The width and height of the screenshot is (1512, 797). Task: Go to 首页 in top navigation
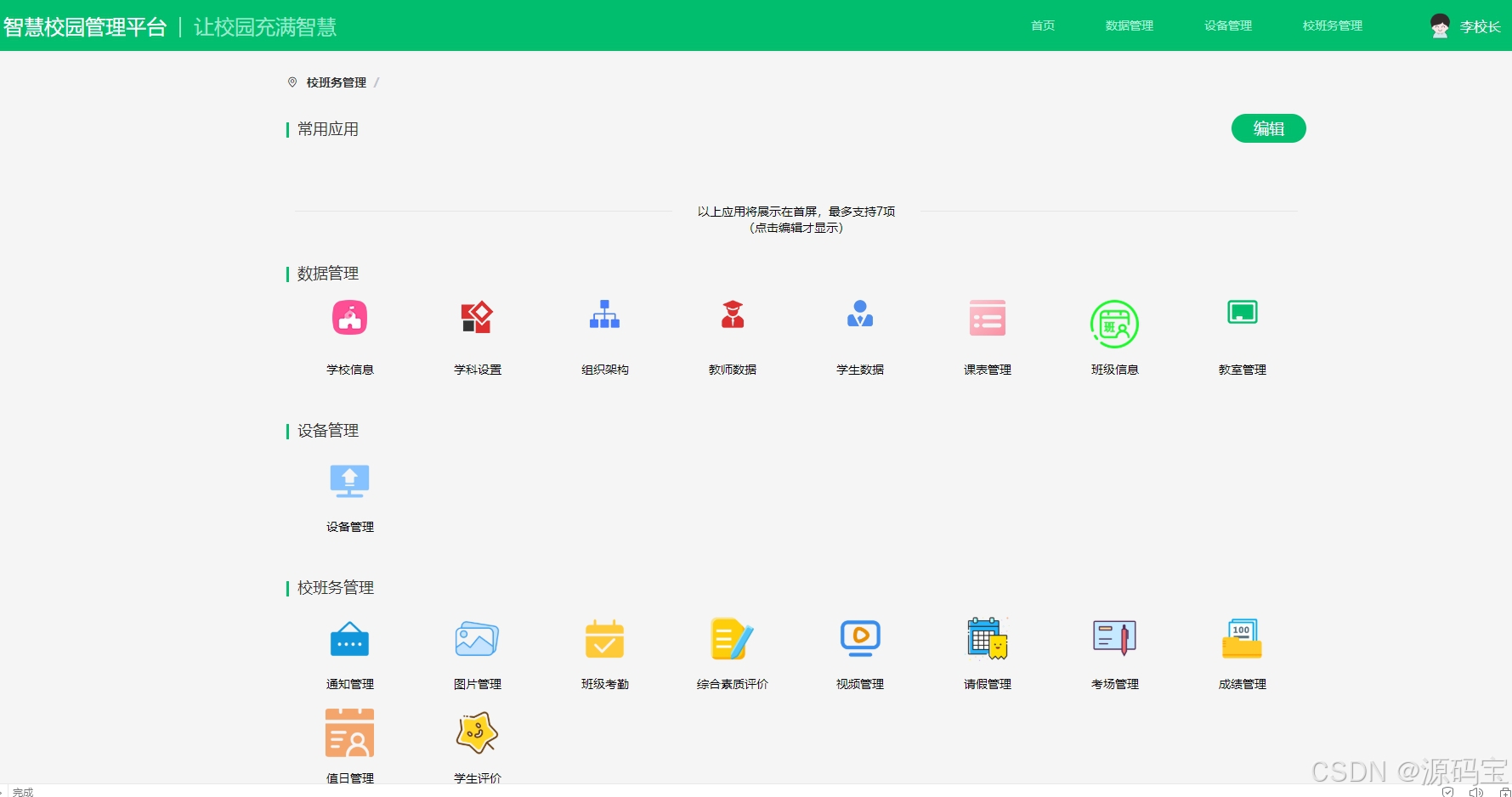point(1043,25)
